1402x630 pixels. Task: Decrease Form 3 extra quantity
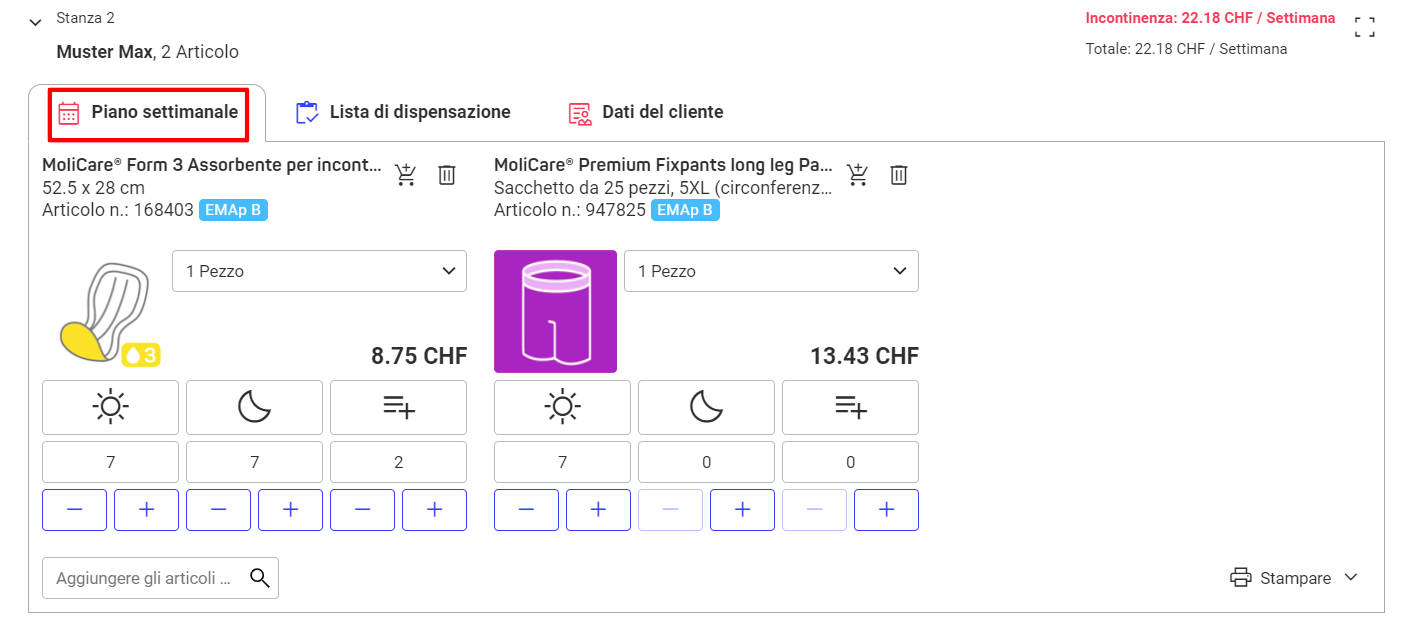click(362, 510)
